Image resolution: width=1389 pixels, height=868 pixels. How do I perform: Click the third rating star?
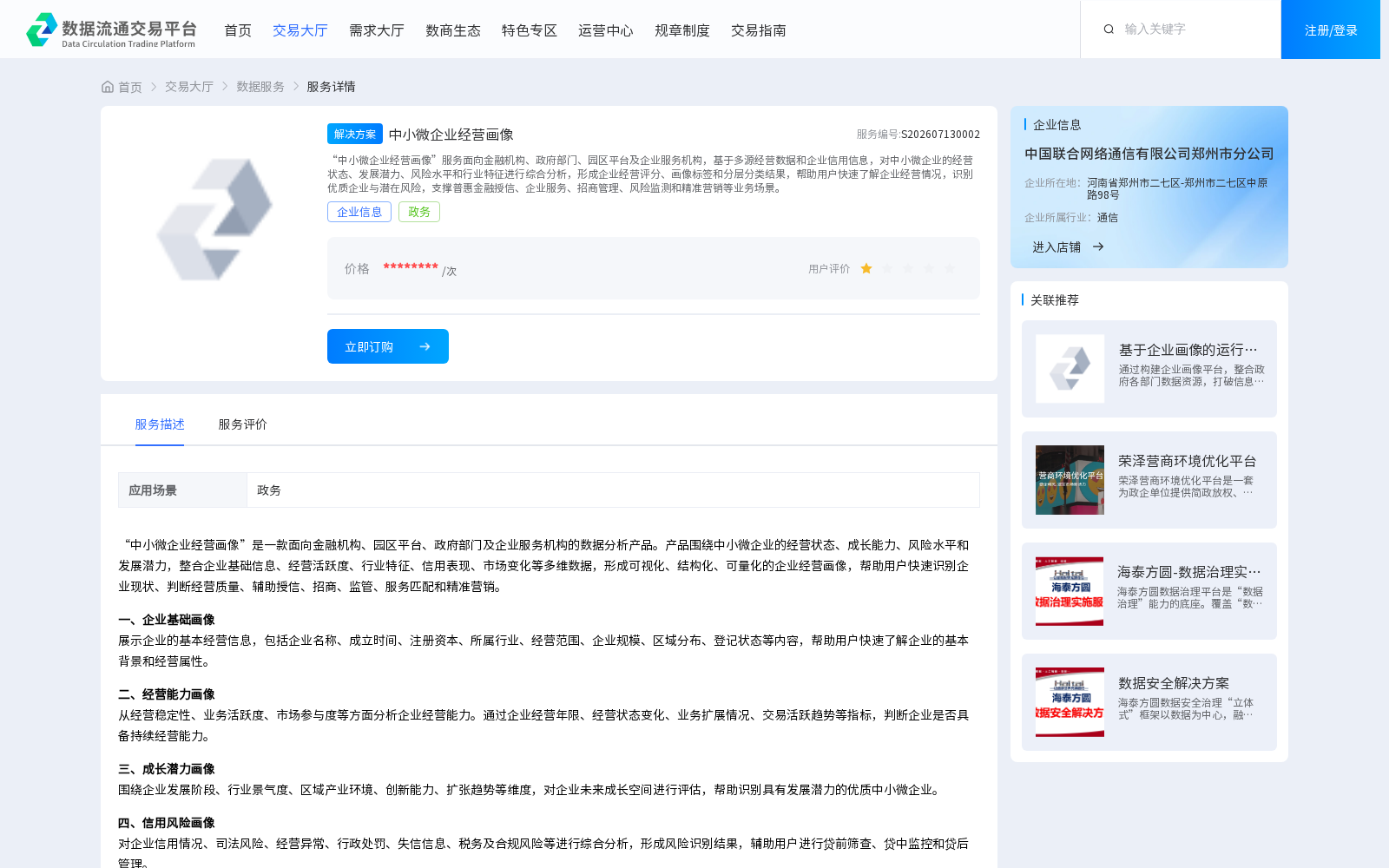[908, 269]
